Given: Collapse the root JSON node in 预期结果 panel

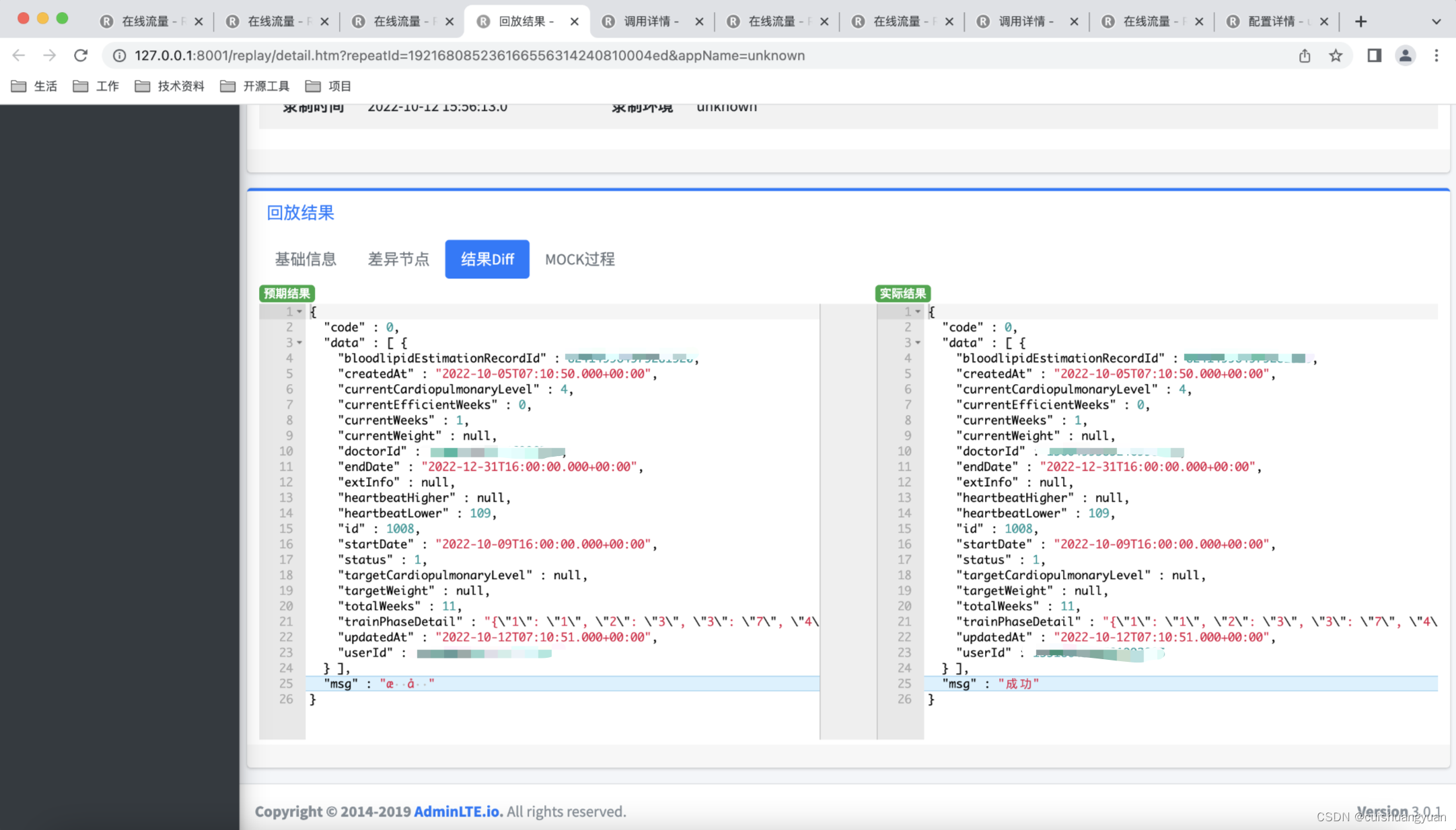Looking at the screenshot, I should [298, 311].
